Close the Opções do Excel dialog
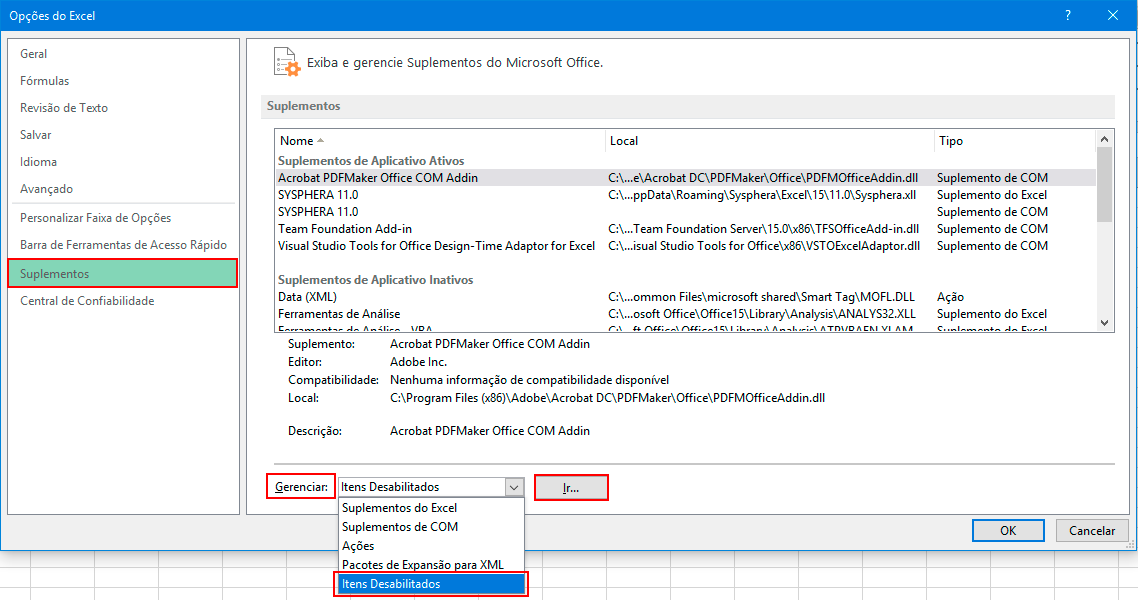Screen dimensions: 1138x600 (x=1113, y=15)
